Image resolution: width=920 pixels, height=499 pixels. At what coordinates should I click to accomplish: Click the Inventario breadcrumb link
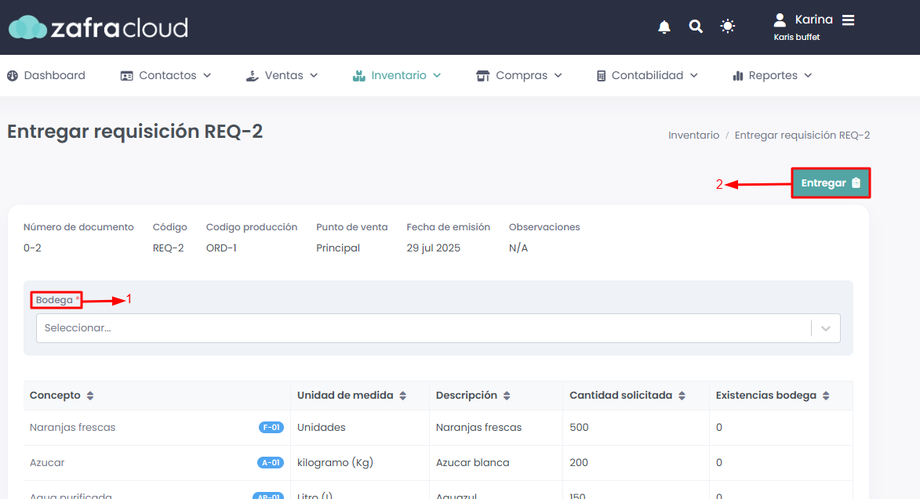[693, 135]
